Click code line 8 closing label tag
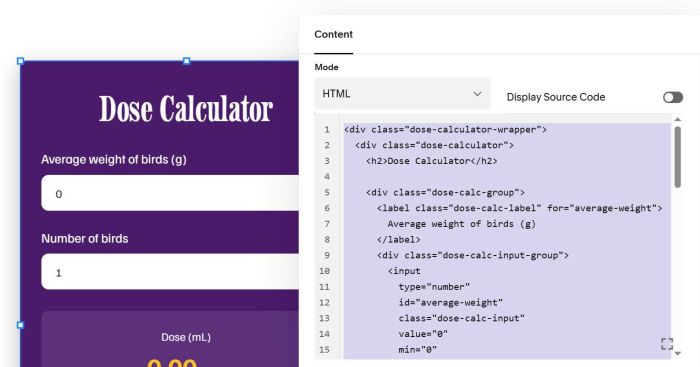Viewport: 700px width, 367px height. (x=398, y=240)
